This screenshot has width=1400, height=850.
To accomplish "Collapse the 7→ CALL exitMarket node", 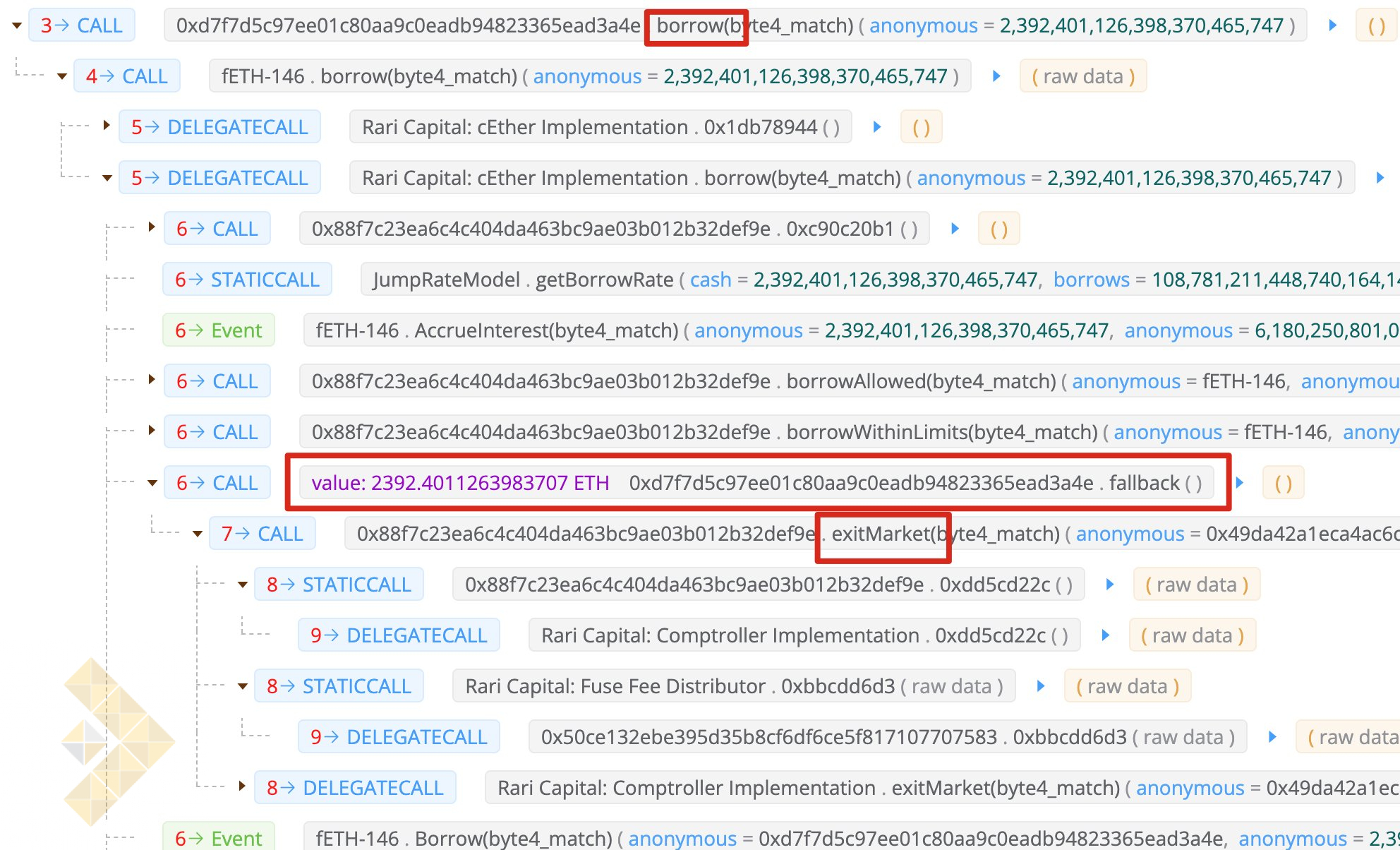I will [198, 534].
